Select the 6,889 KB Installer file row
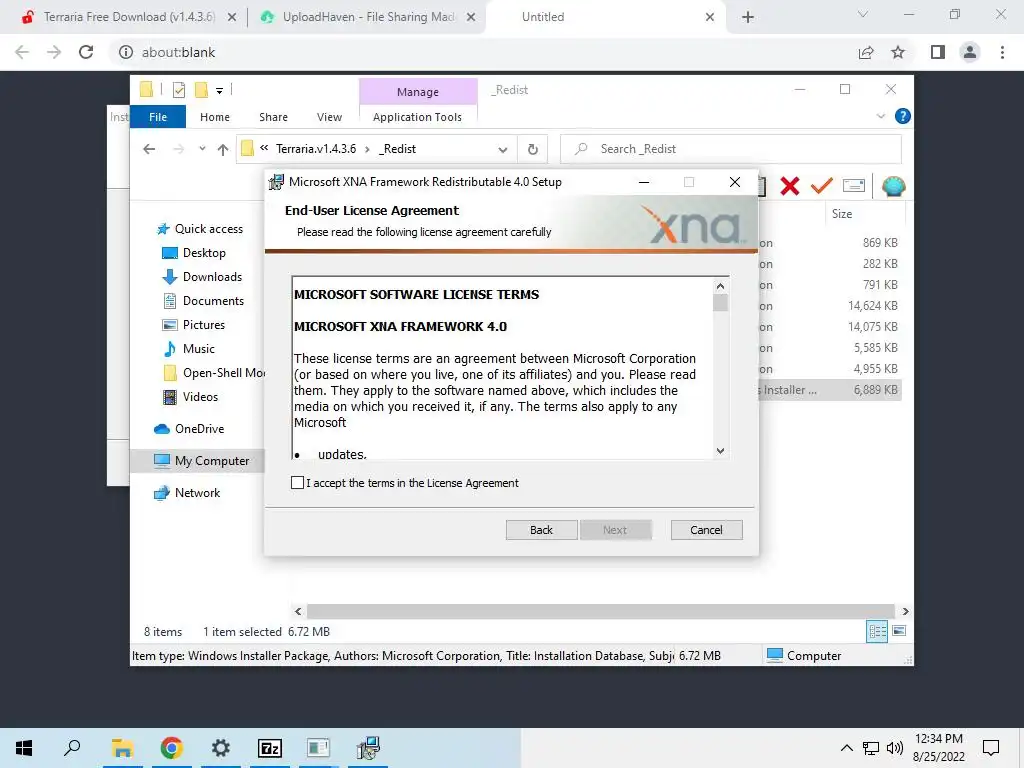 coord(829,390)
